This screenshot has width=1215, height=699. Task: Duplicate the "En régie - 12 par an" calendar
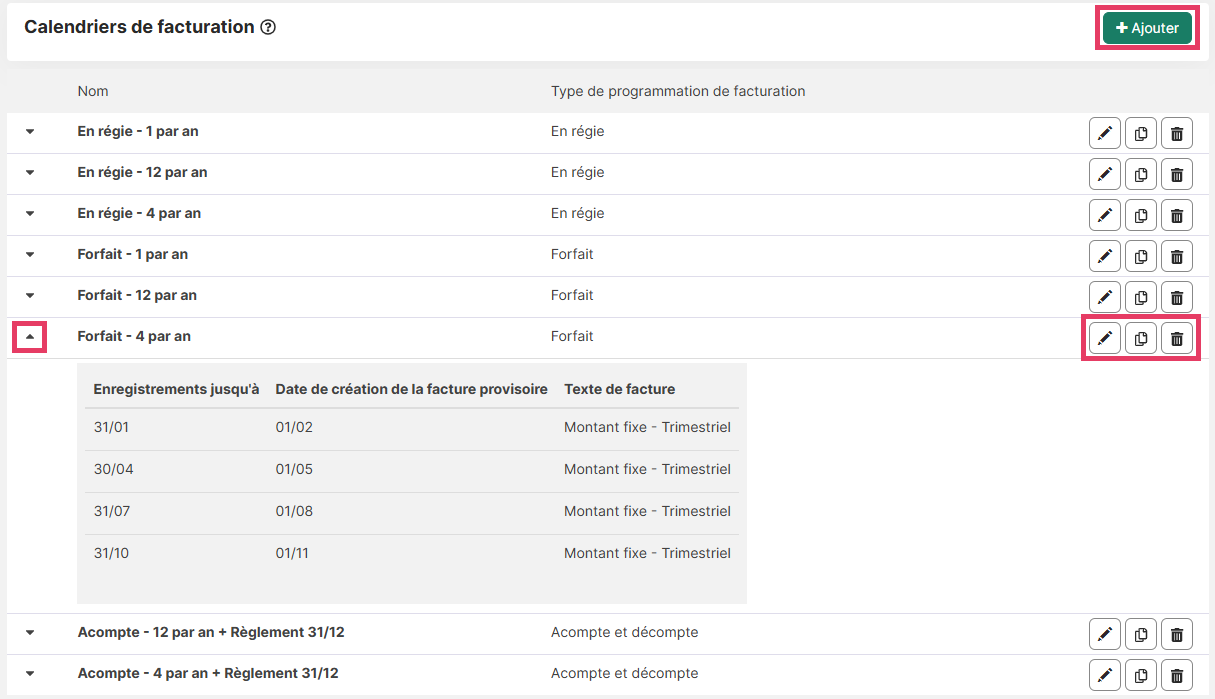click(x=1140, y=174)
